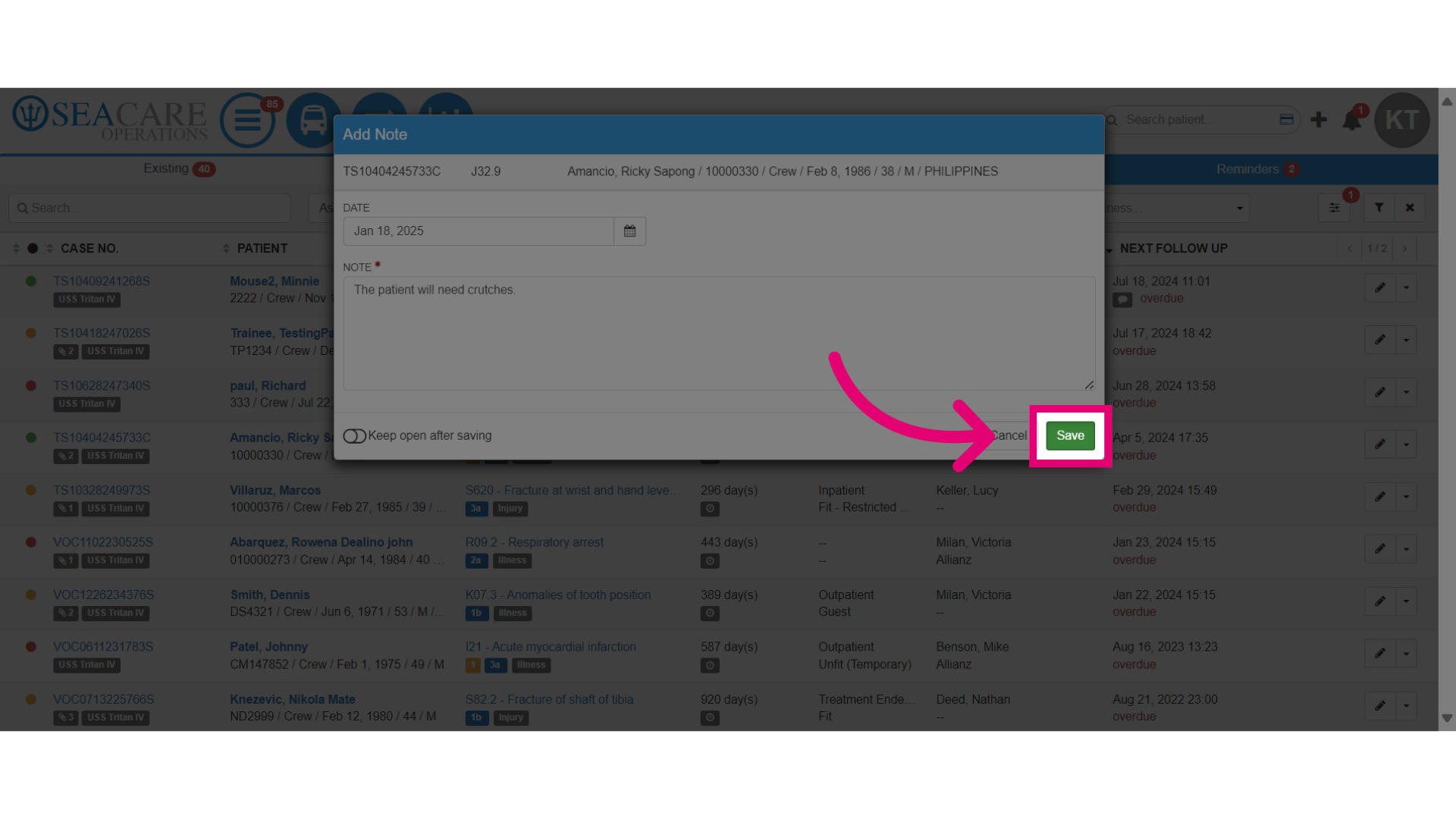1456x819 pixels.
Task: Click the Date field showing Jan 18, 2025
Action: pos(479,231)
